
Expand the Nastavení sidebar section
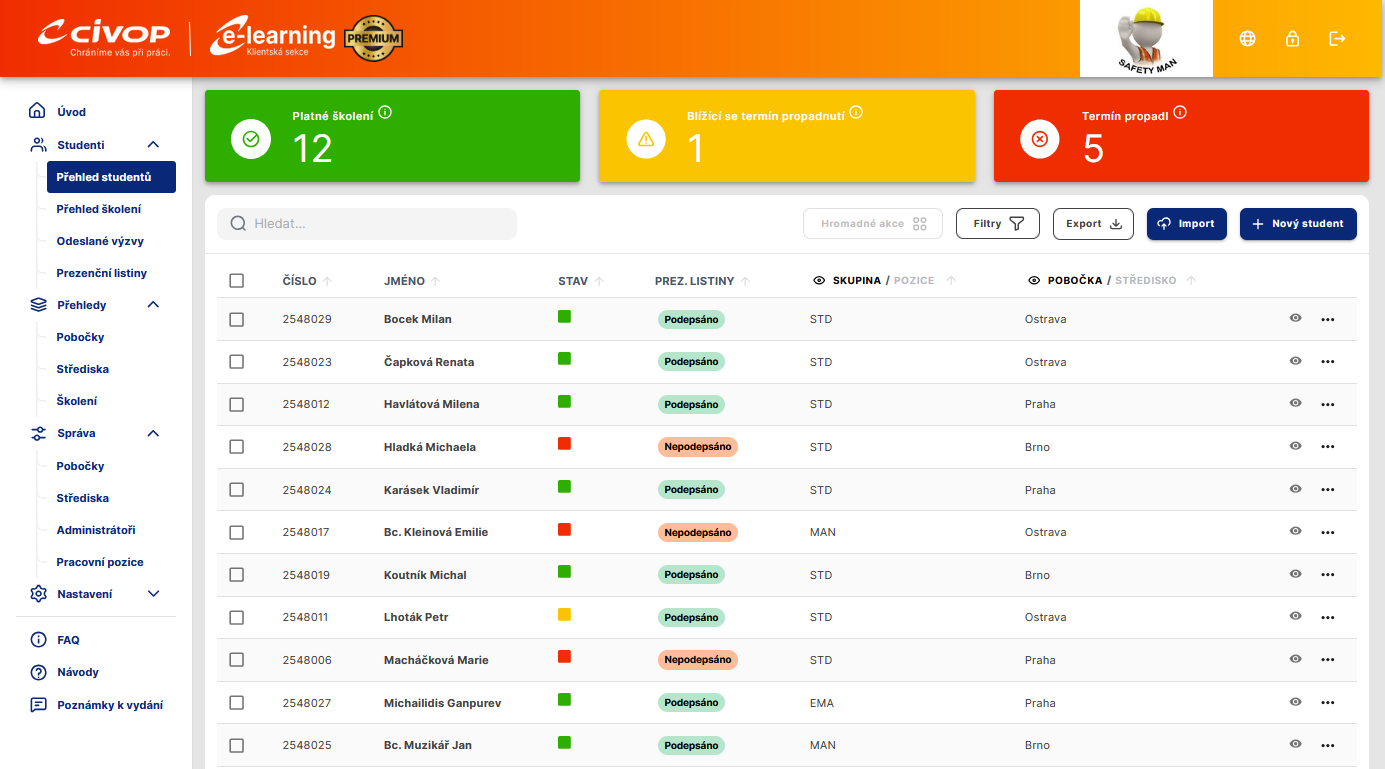pyautogui.click(x=153, y=594)
